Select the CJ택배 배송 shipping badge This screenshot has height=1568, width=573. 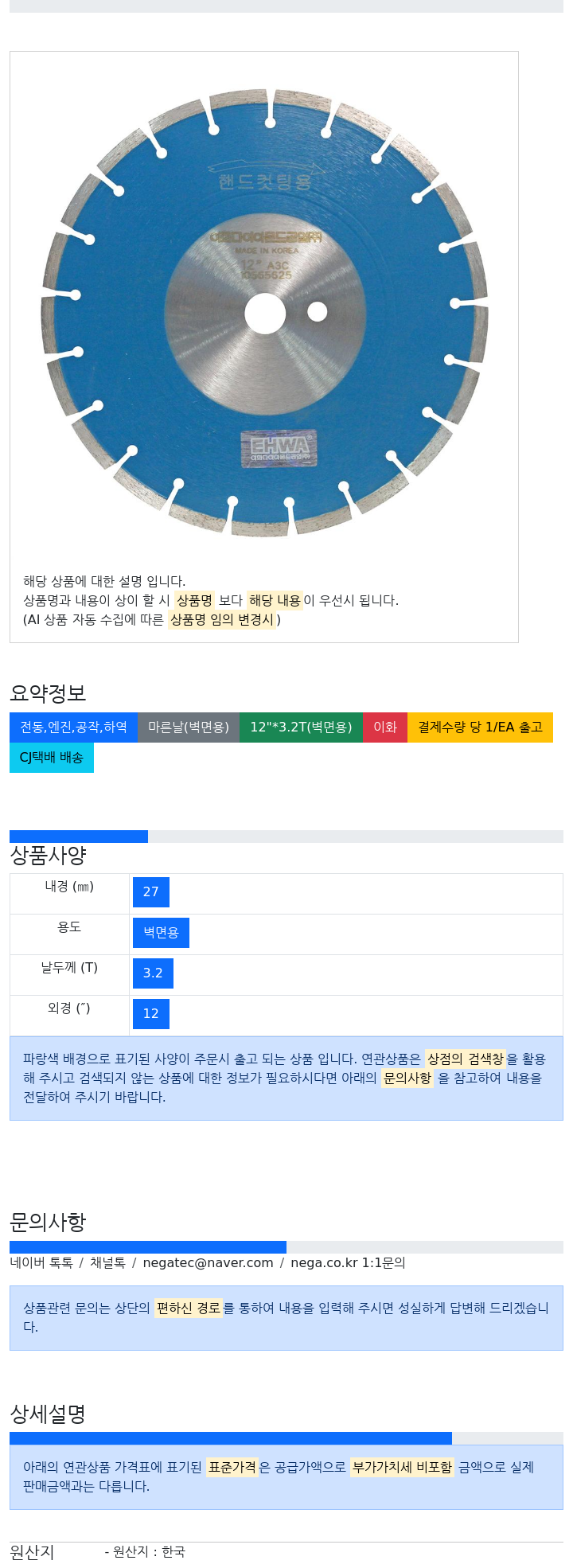[x=52, y=758]
